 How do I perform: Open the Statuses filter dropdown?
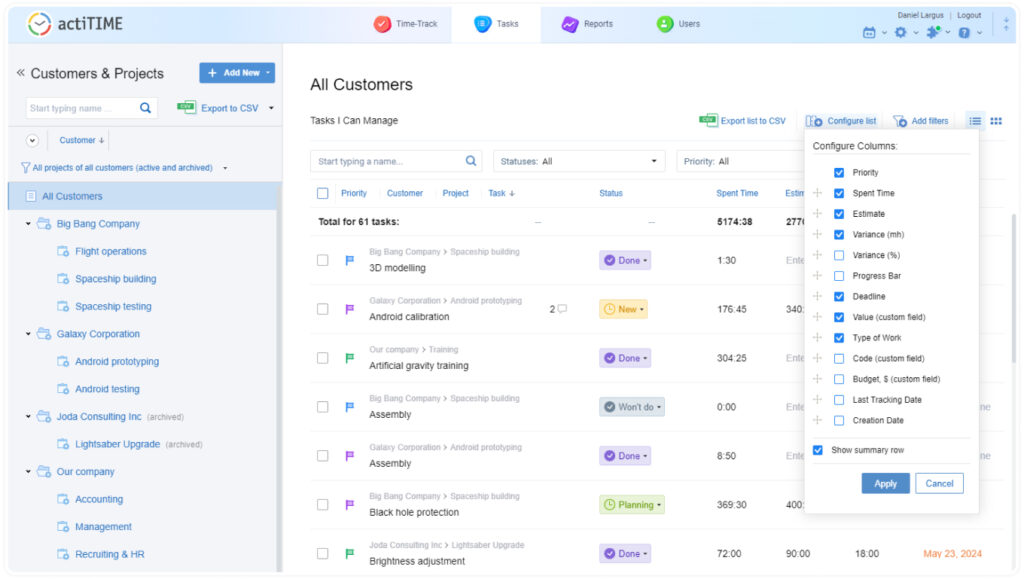pyautogui.click(x=579, y=161)
